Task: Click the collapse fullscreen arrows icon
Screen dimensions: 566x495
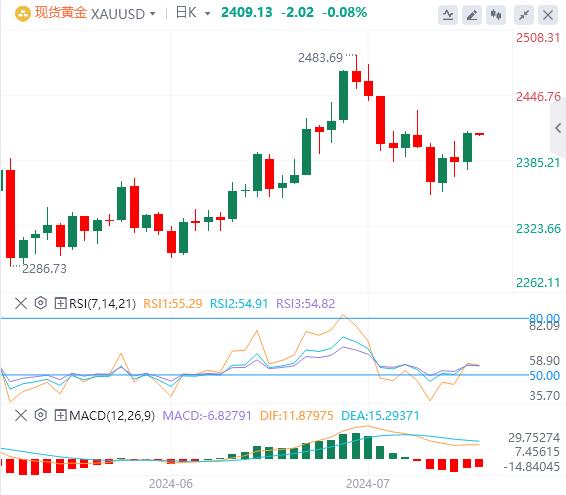Action: 524,15
